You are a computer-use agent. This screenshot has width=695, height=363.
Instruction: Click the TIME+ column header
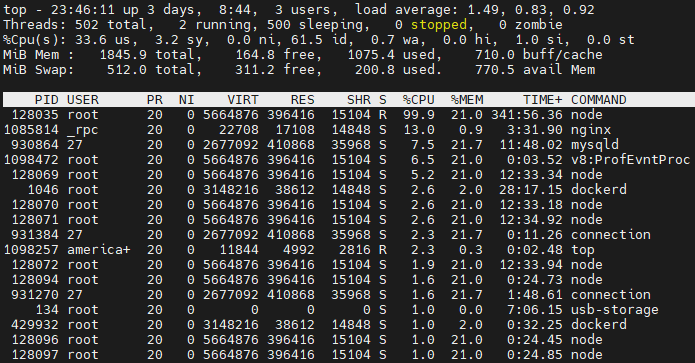543,100
